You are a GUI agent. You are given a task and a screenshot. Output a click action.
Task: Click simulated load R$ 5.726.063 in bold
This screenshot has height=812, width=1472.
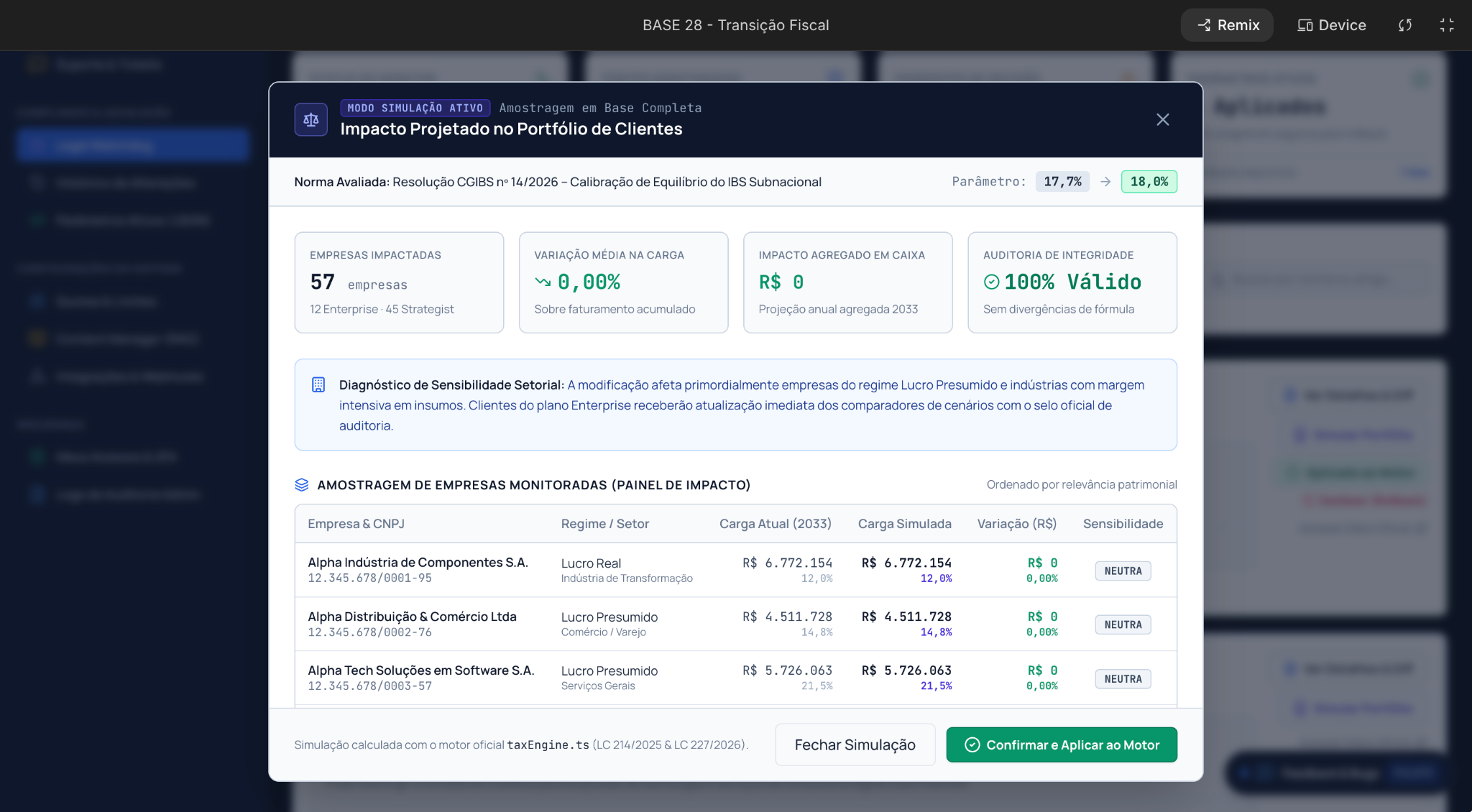coord(906,670)
